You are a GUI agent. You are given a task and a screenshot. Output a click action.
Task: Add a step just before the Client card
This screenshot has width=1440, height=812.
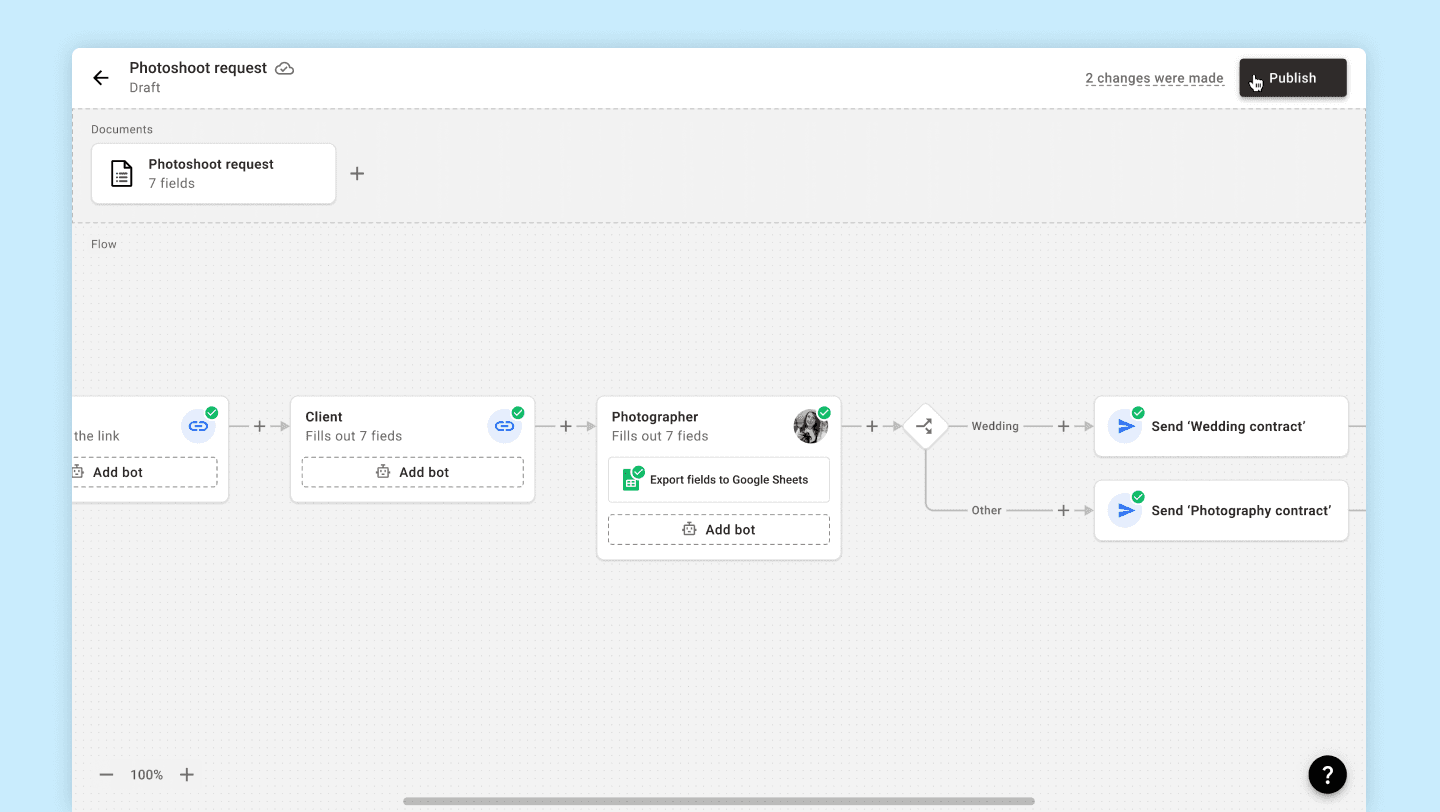[260, 426]
